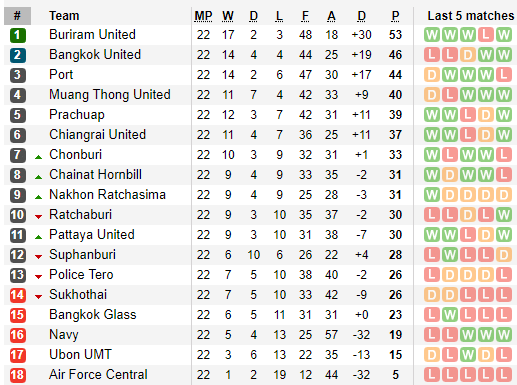Open the Air Force Central team link
This screenshot has width=517, height=385.
click(x=98, y=375)
